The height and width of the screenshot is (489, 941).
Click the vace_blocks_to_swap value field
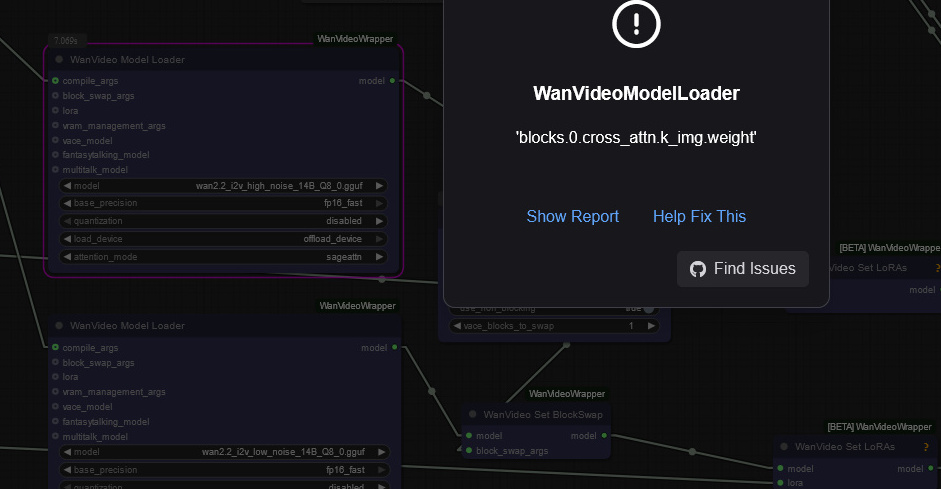[554, 326]
